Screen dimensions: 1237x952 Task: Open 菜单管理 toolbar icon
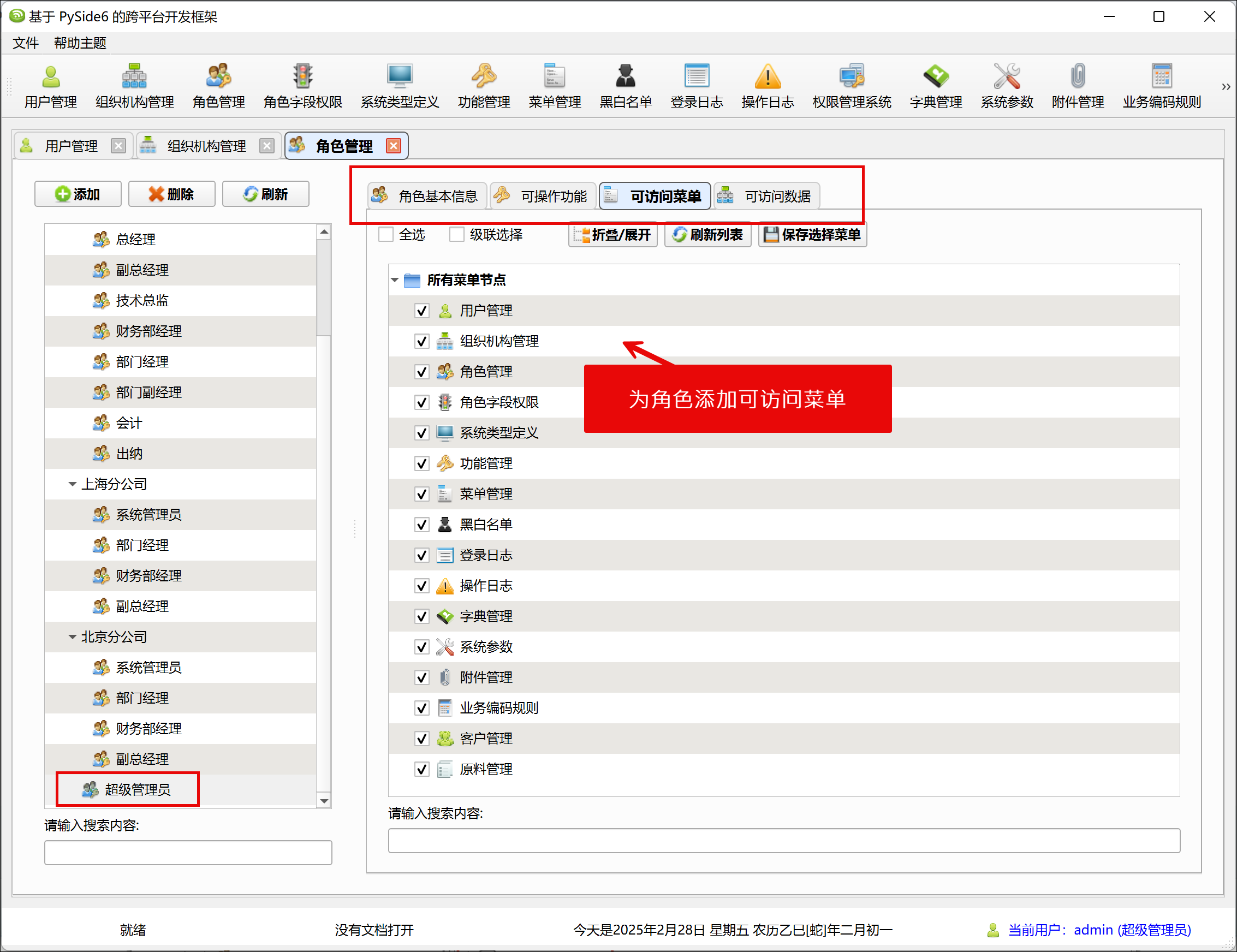pos(555,86)
